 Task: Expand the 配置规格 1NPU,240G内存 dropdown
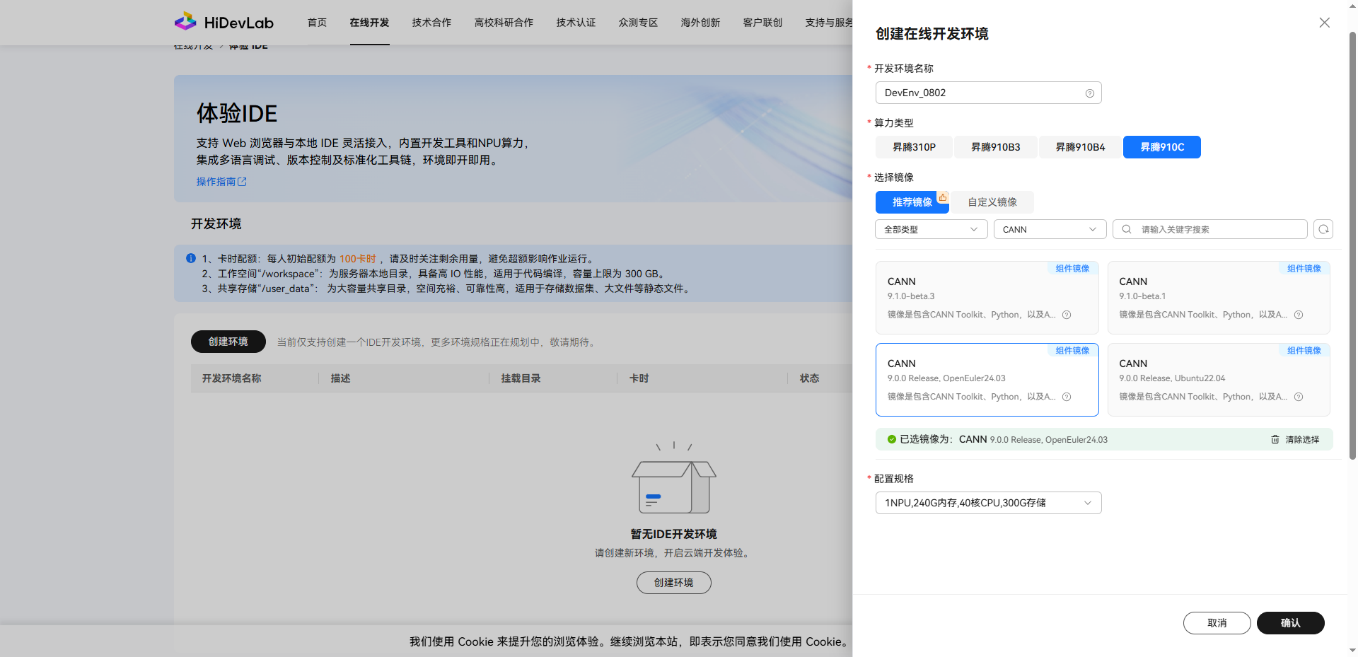[988, 503]
